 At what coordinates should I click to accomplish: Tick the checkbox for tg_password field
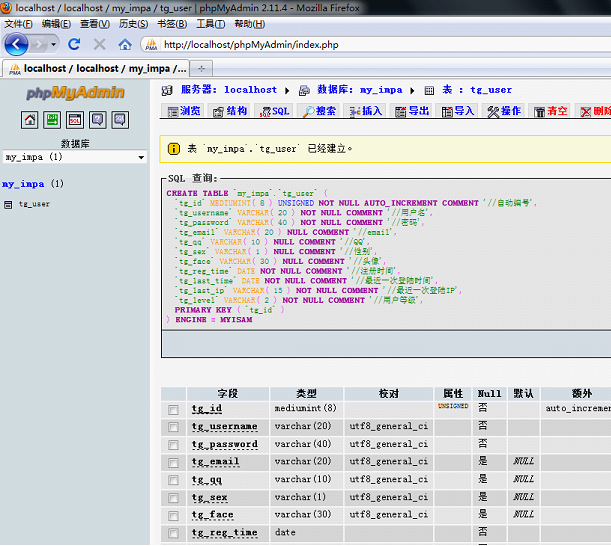pyautogui.click(x=173, y=445)
